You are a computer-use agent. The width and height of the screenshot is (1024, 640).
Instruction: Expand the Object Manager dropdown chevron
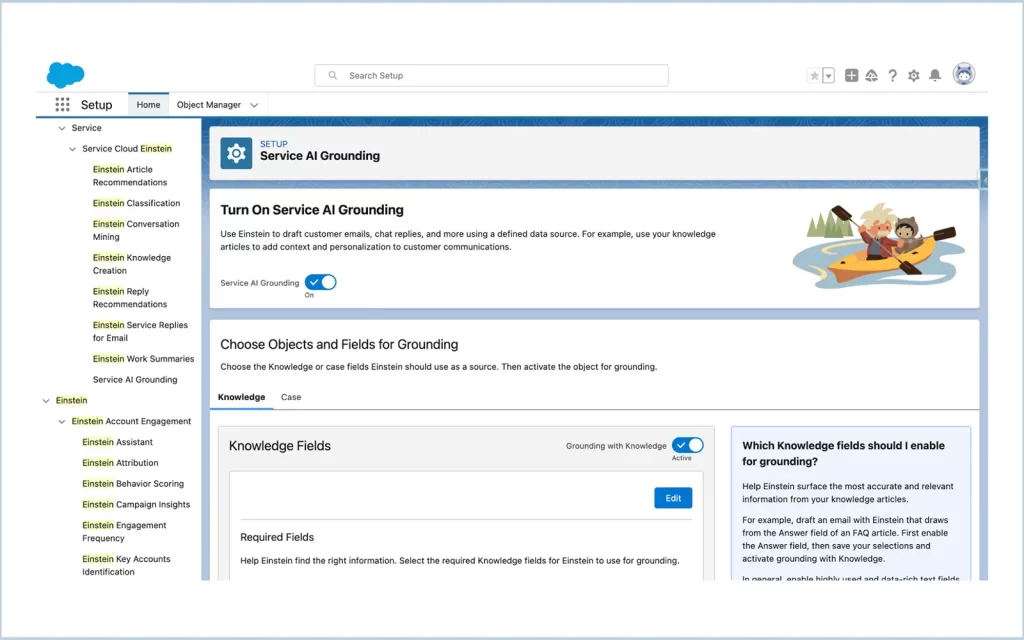pyautogui.click(x=254, y=105)
